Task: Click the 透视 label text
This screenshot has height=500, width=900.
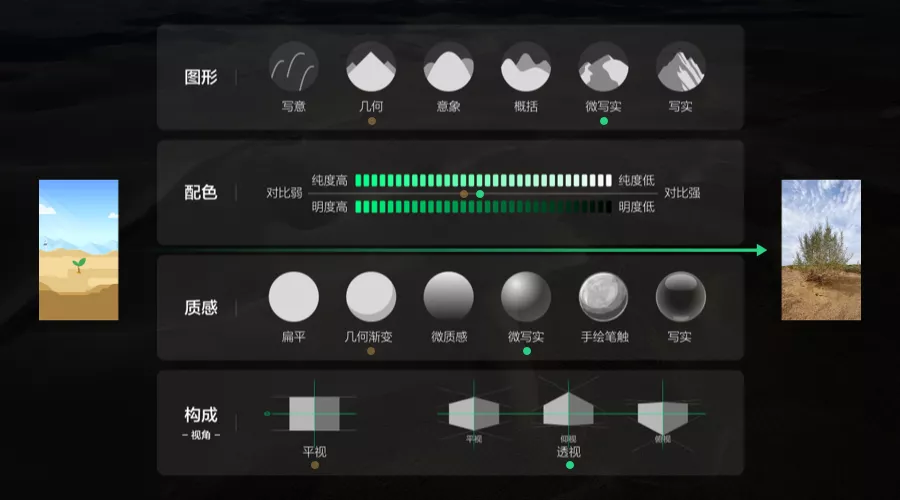Action: click(569, 452)
